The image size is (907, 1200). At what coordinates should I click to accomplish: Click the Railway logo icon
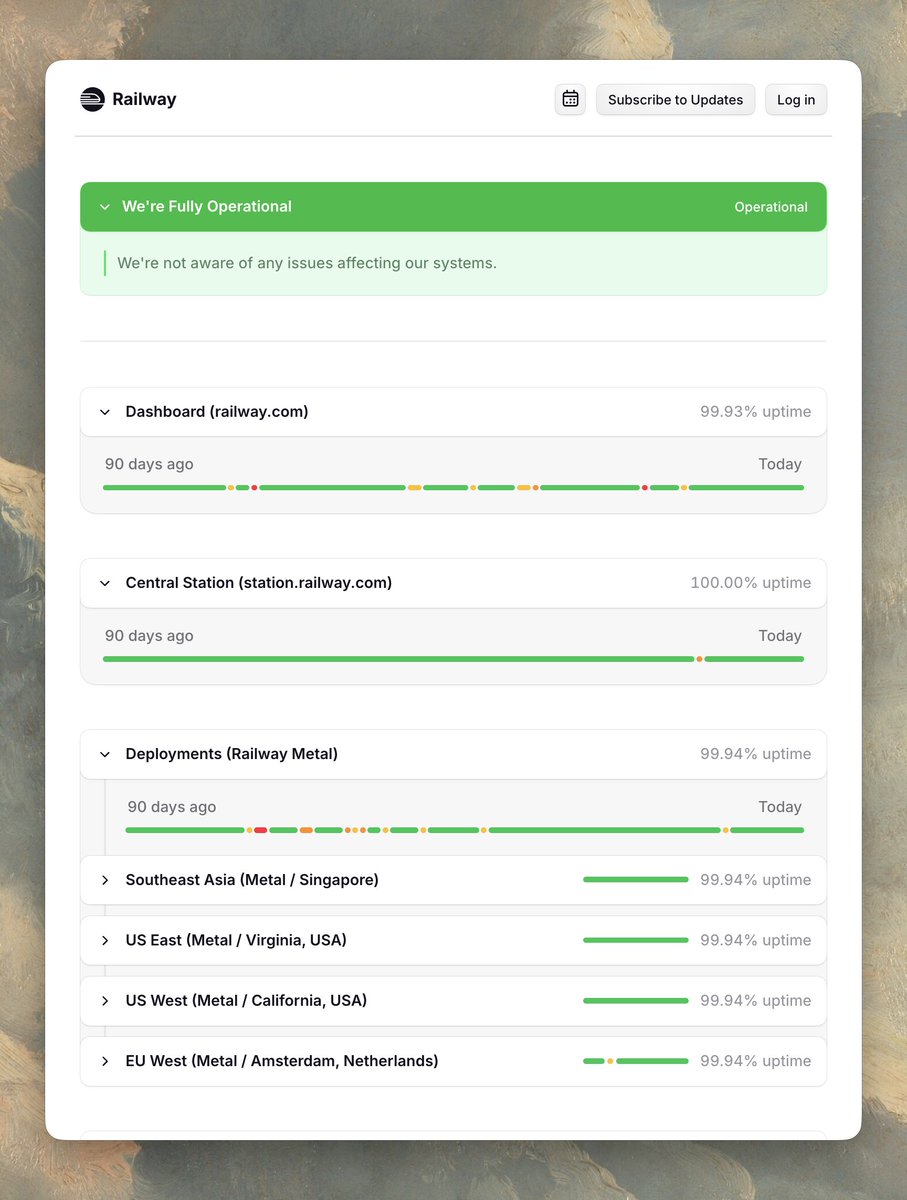pyautogui.click(x=92, y=99)
